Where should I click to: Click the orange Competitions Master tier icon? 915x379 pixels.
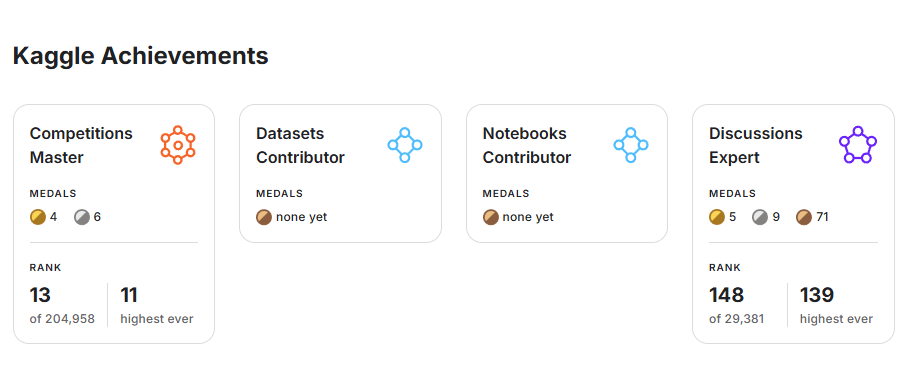178,145
